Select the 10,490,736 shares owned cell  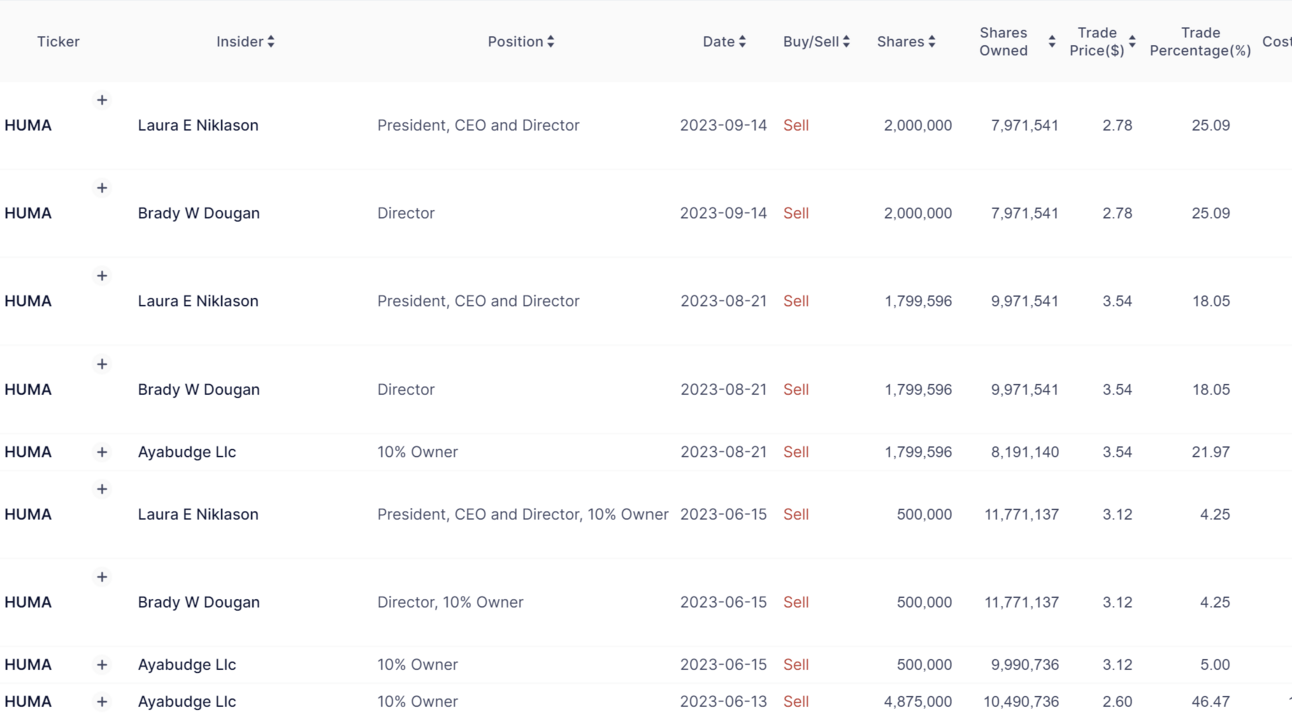click(x=1021, y=702)
